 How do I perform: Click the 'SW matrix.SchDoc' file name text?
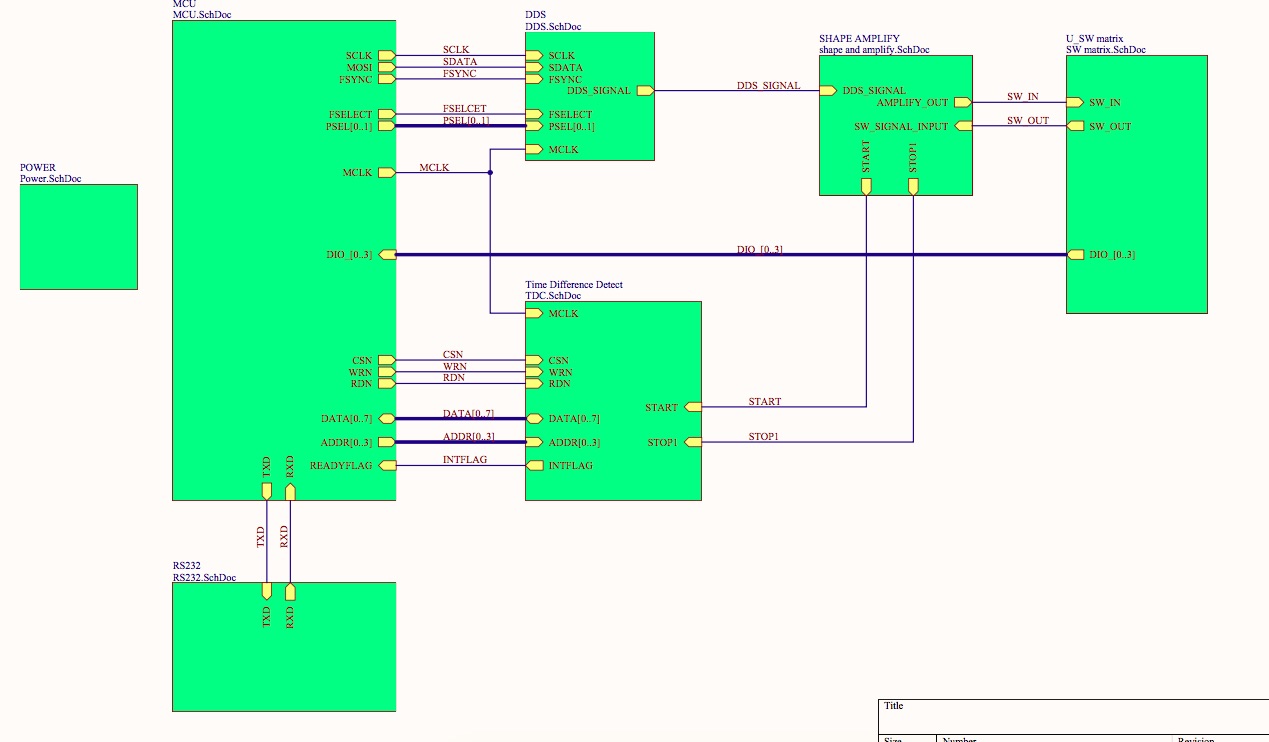pos(1106,50)
